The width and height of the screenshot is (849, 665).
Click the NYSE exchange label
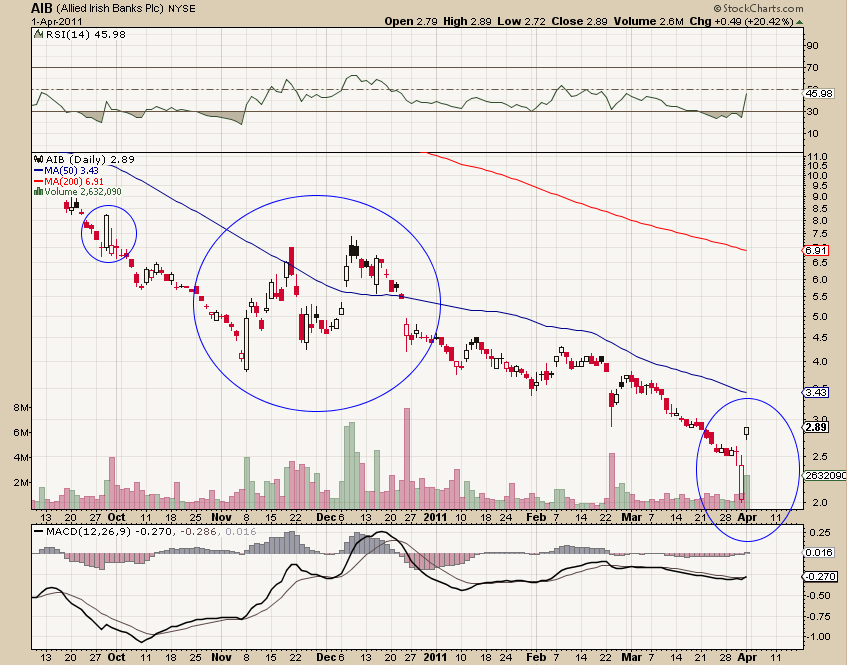182,9
